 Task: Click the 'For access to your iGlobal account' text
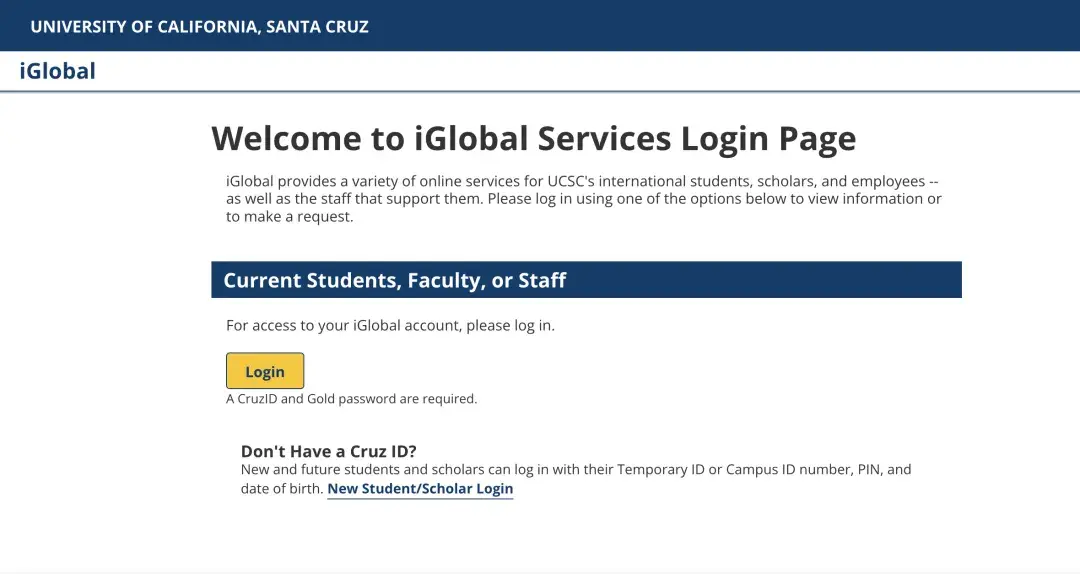(390, 325)
